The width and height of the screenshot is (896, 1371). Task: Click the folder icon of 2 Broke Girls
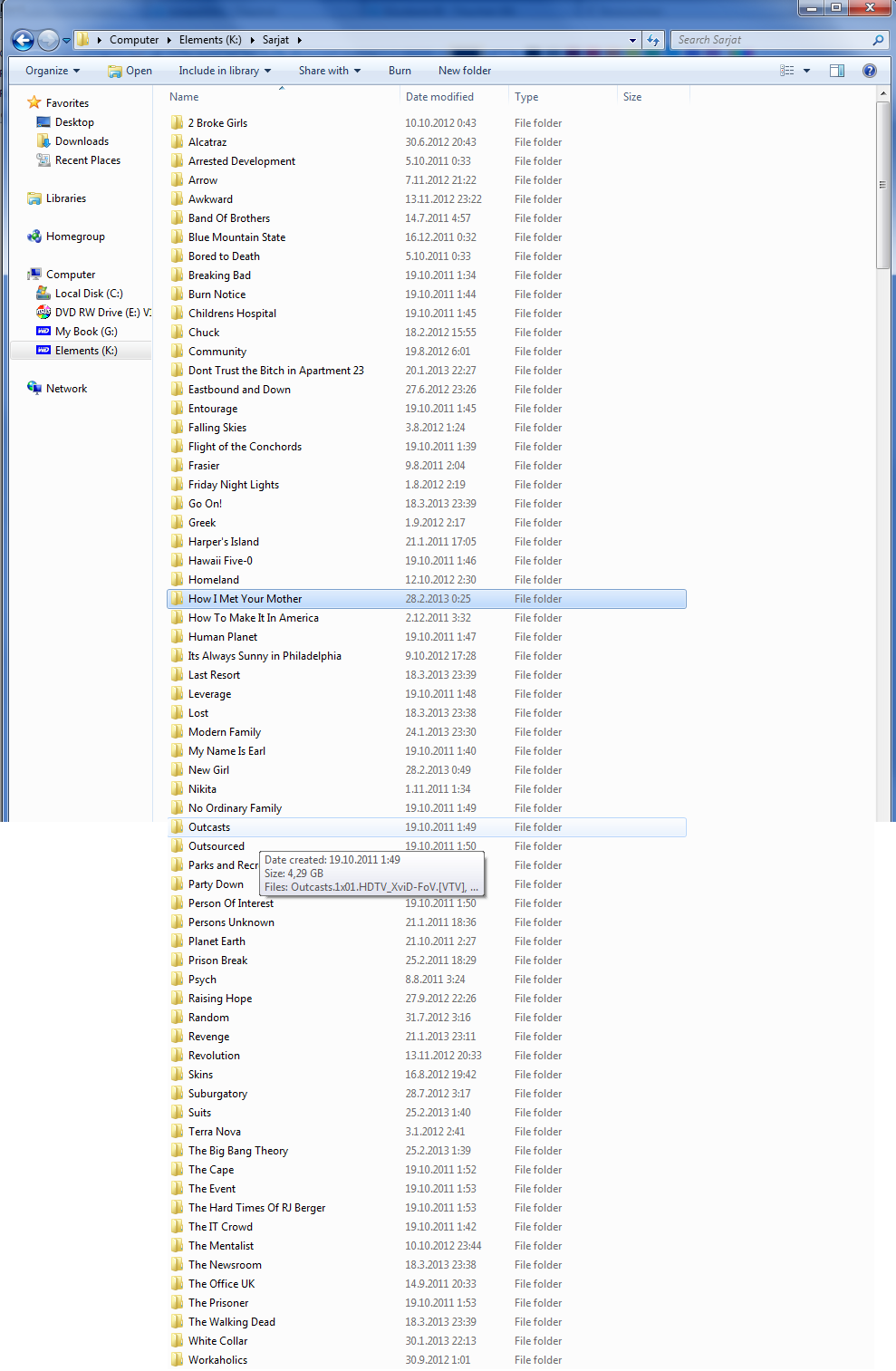178,122
